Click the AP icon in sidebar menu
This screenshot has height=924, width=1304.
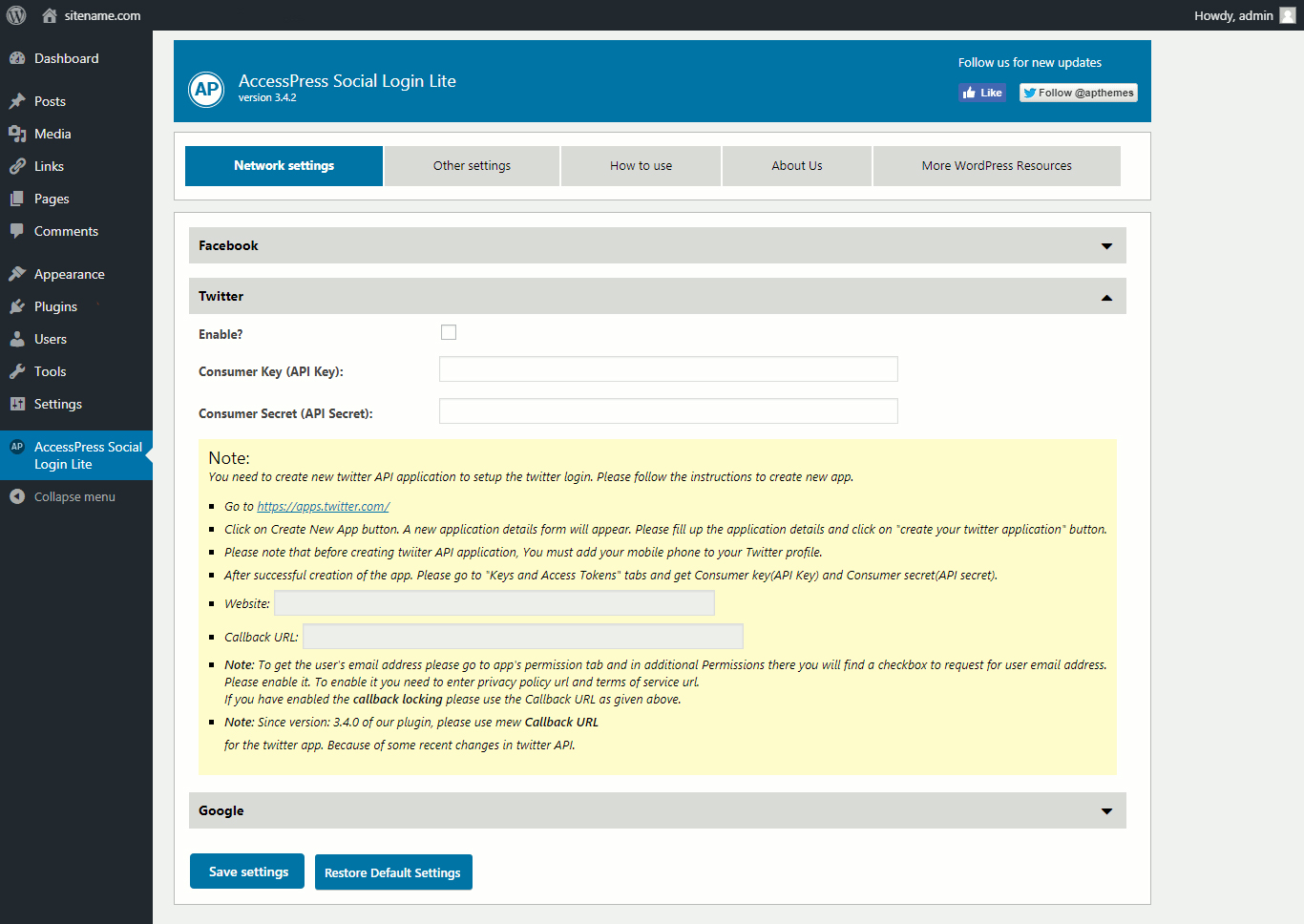click(x=17, y=446)
